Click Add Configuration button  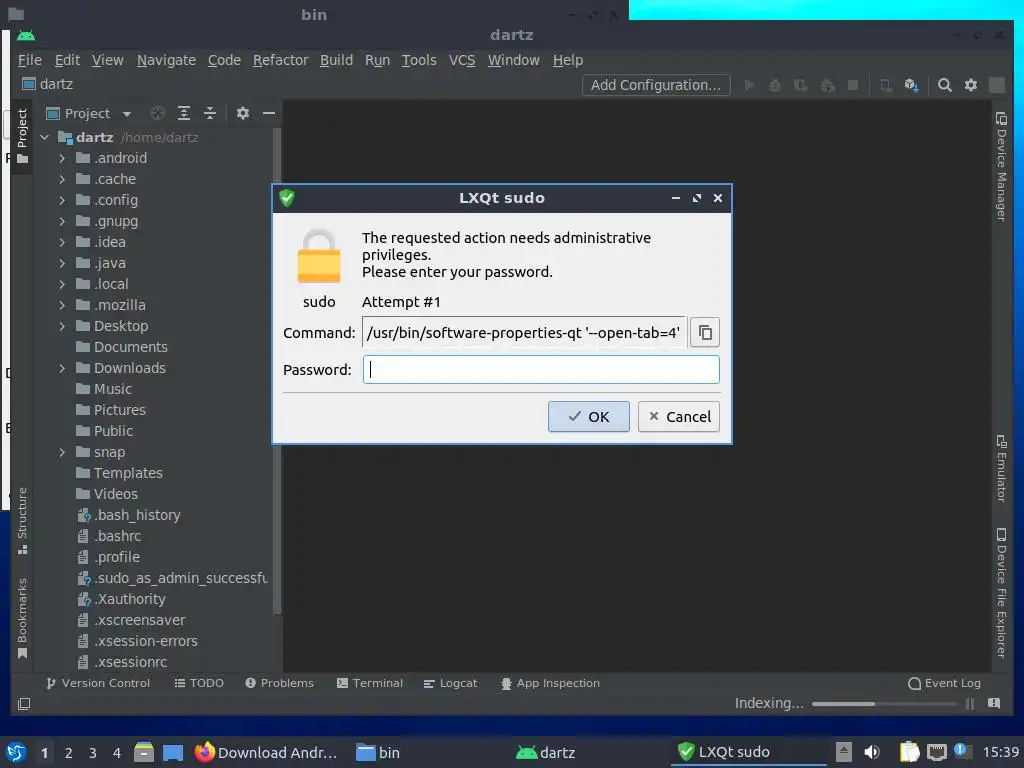tap(656, 85)
